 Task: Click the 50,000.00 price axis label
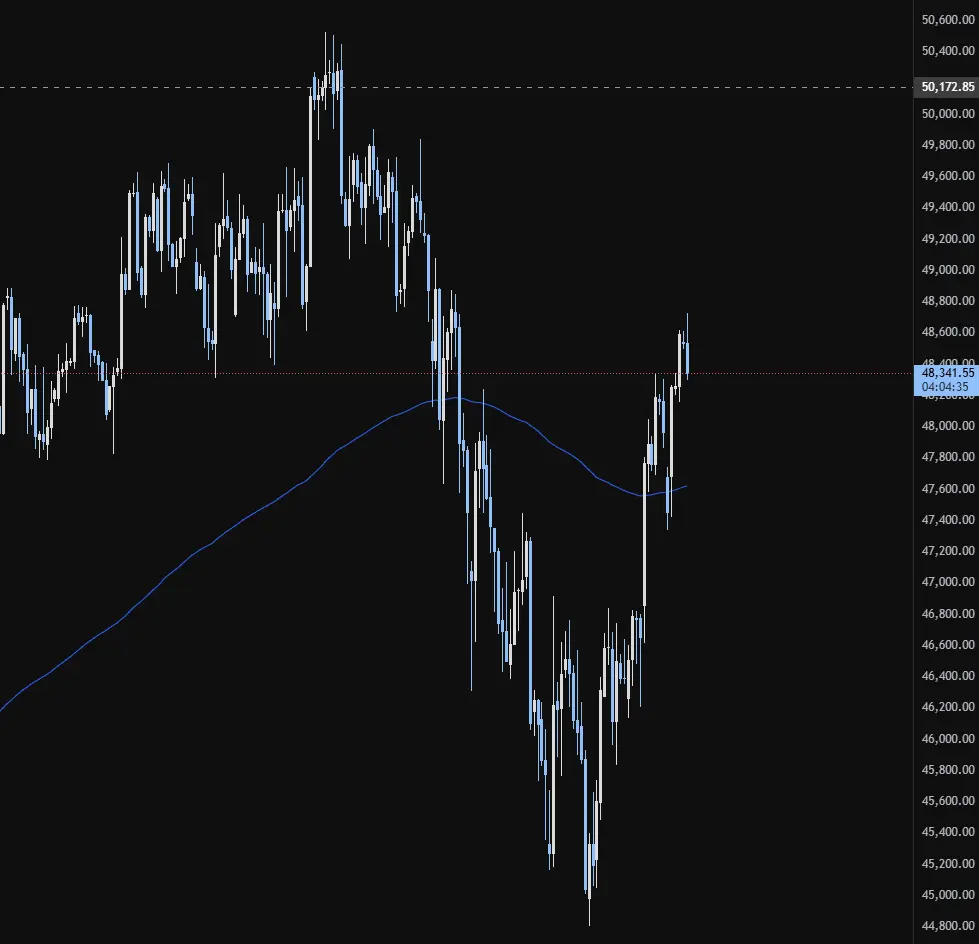click(947, 114)
